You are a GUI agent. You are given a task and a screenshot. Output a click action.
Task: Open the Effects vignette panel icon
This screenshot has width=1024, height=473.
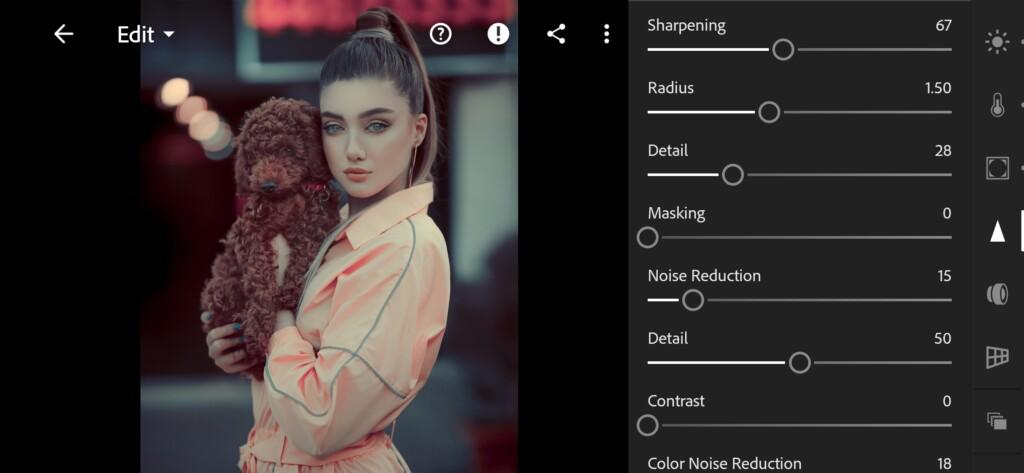[x=997, y=168]
